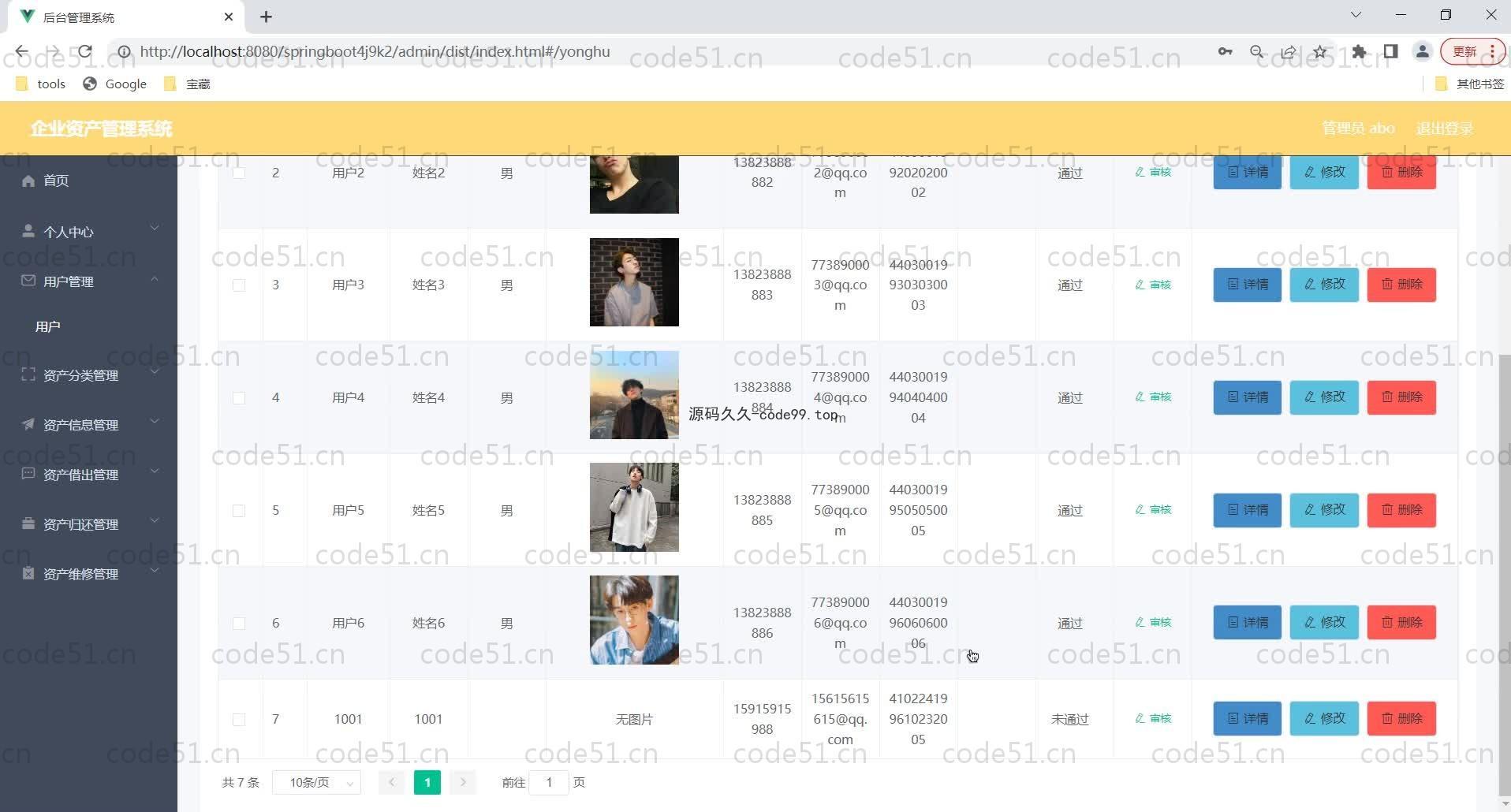Screen dimensions: 1511x812
Task: Open the browser profile avatar icon
Action: point(1422,51)
